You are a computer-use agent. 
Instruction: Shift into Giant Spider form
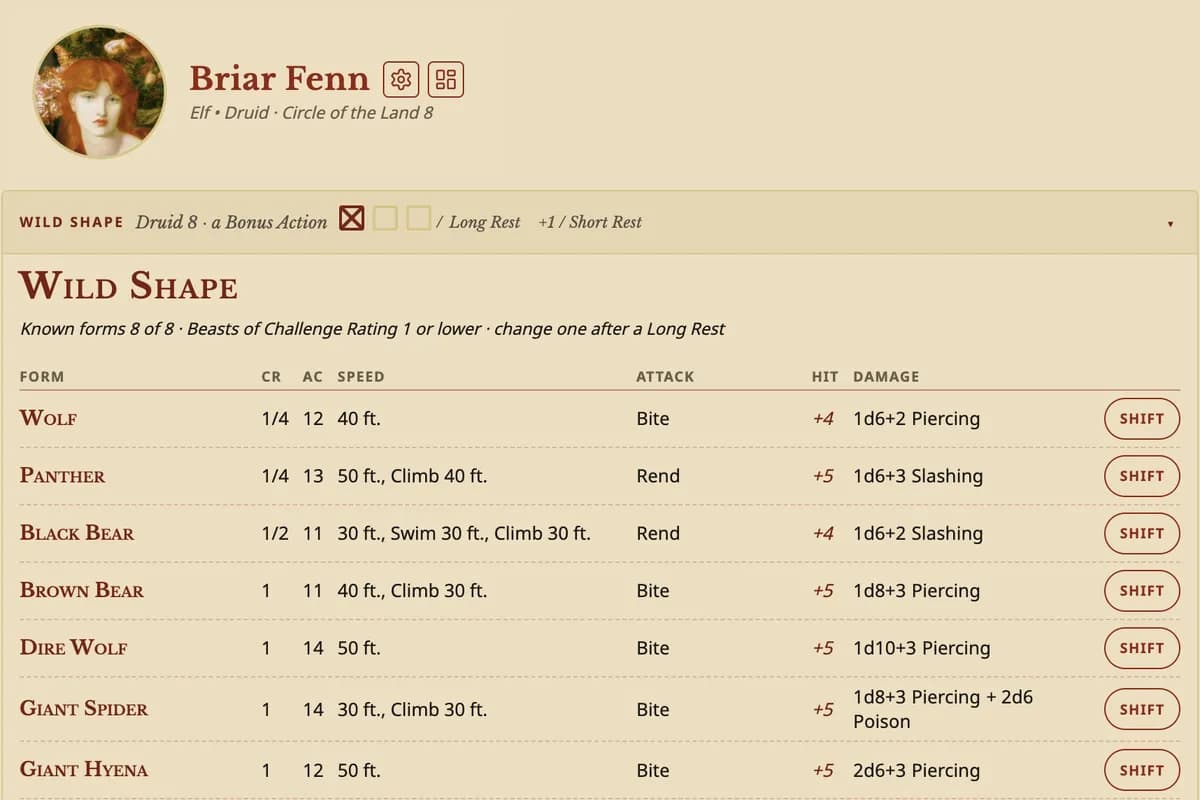(1142, 709)
